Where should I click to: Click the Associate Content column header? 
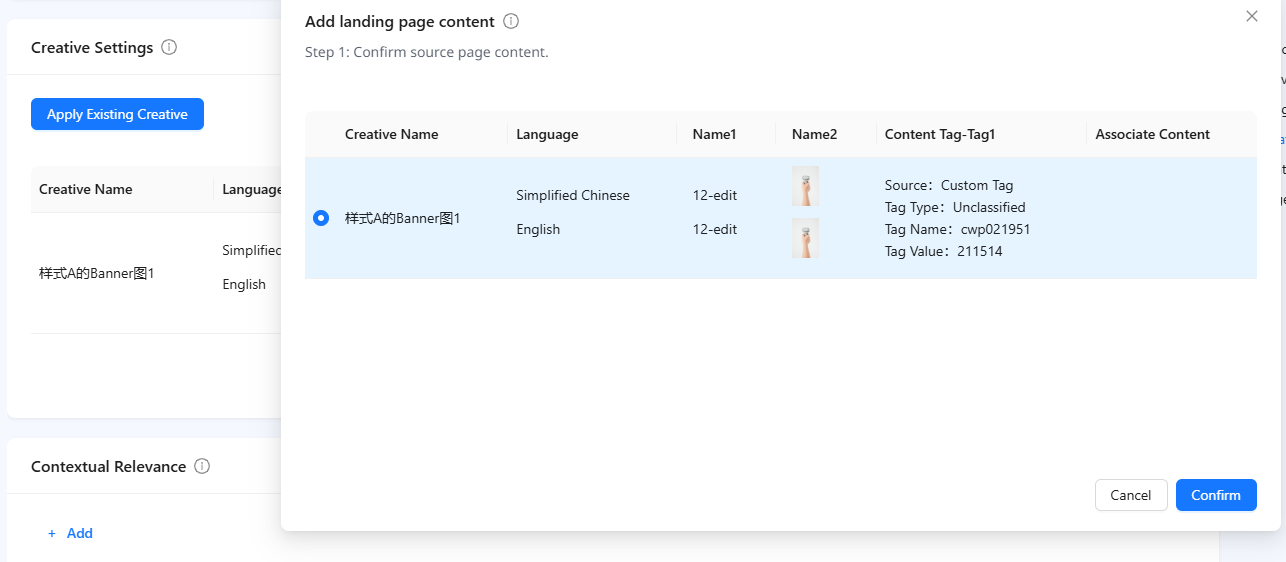[x=1152, y=134]
